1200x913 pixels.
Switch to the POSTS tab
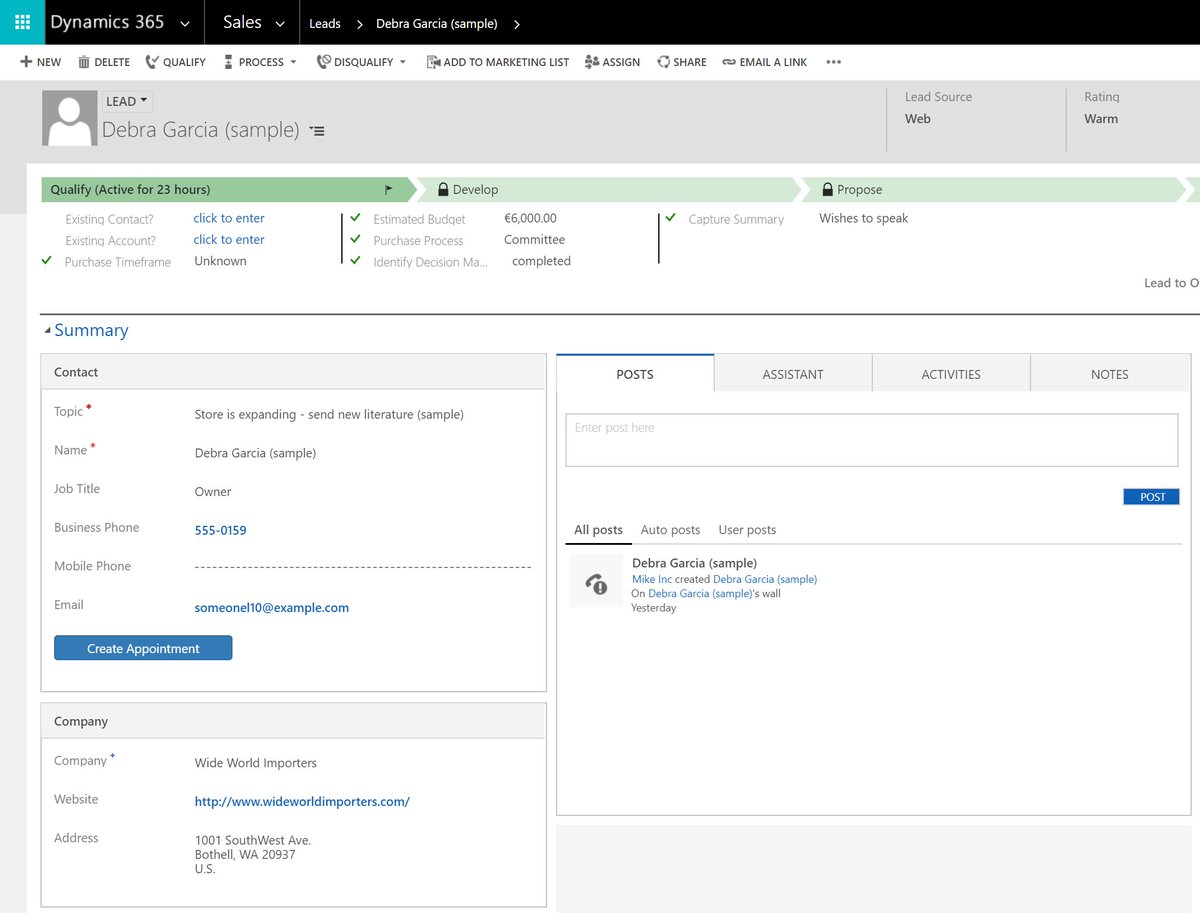pyautogui.click(x=635, y=373)
